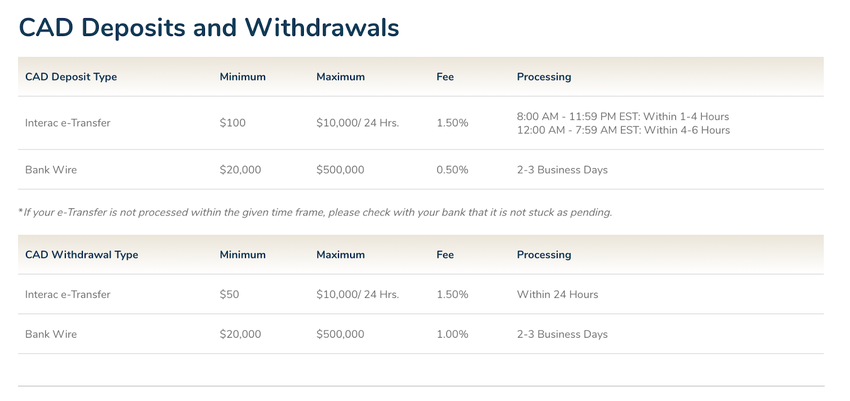The height and width of the screenshot is (401, 850).
Task: Click the deposit table Fee header
Action: [x=445, y=77]
